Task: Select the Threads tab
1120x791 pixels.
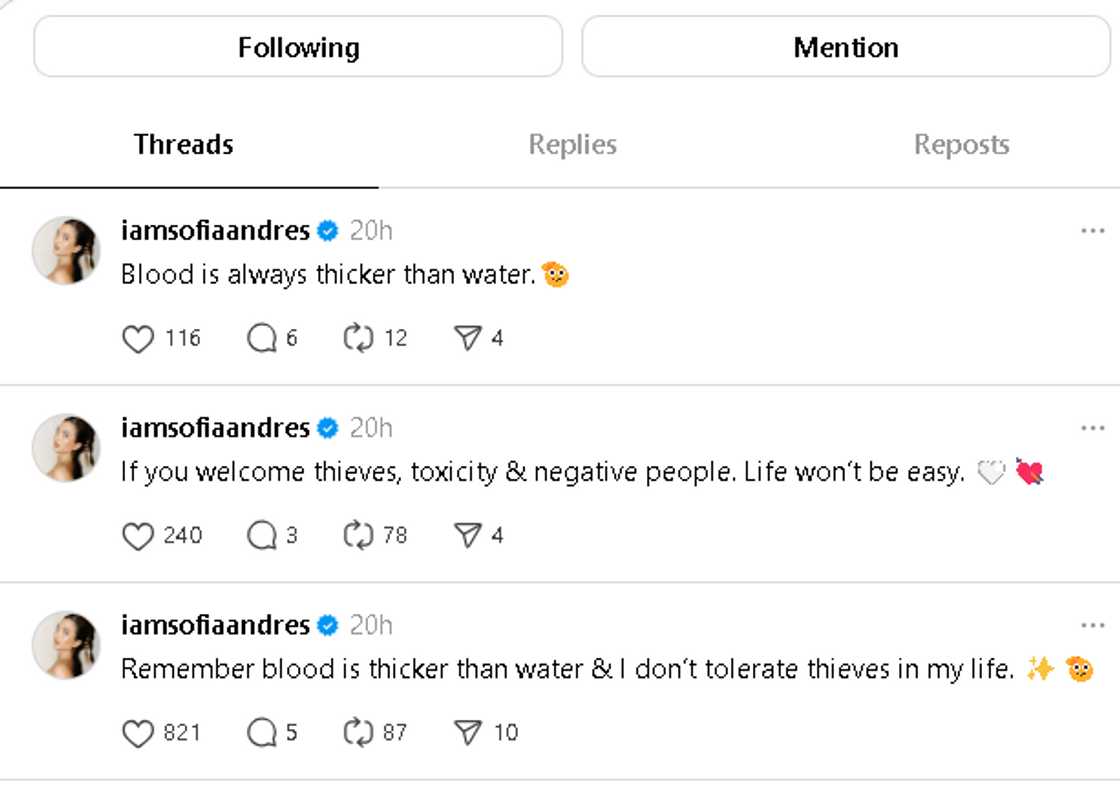Action: coord(183,145)
